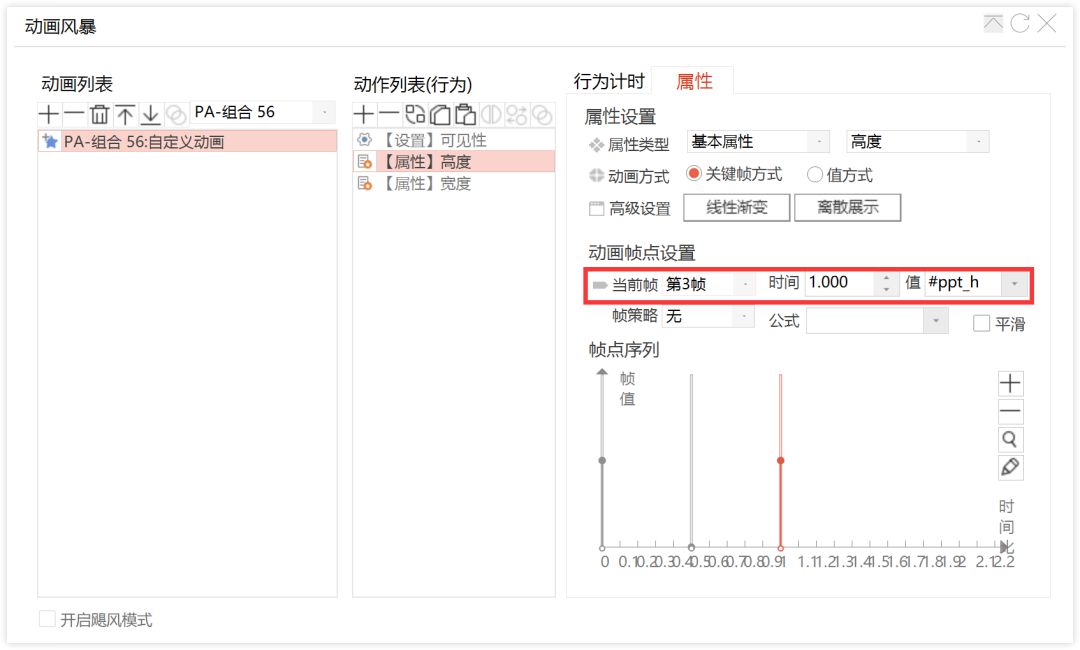Click the 线性渐变 button
This screenshot has height=650, width=1080.
pos(736,207)
